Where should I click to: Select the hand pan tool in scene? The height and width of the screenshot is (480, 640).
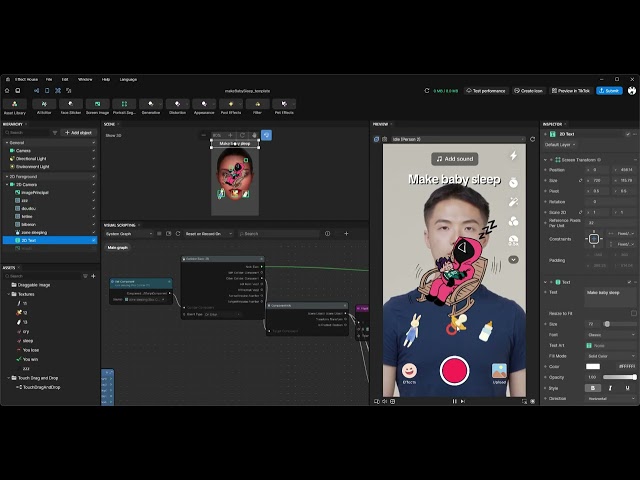tap(254, 135)
